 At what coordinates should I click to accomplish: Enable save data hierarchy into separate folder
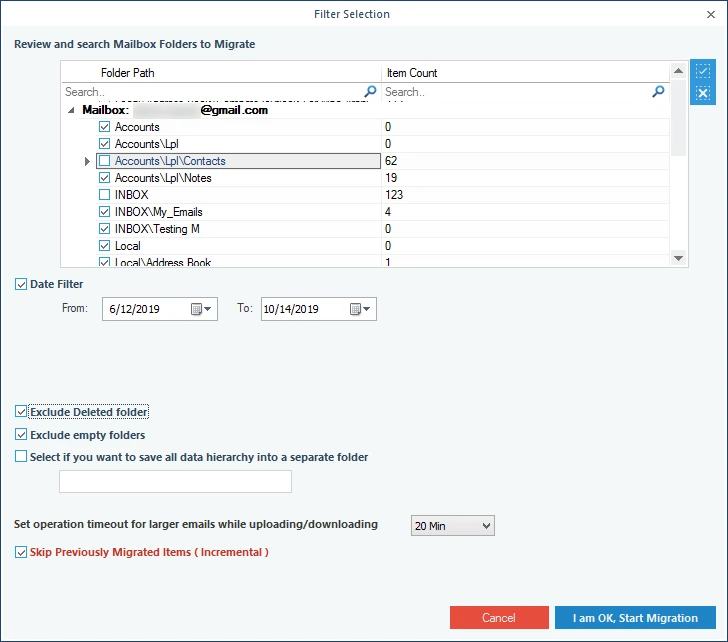pos(21,457)
